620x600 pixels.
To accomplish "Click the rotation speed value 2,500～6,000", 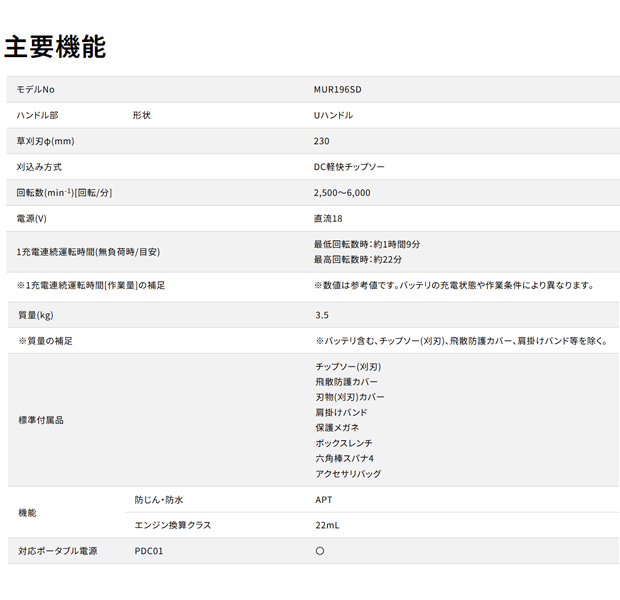I will tap(343, 192).
